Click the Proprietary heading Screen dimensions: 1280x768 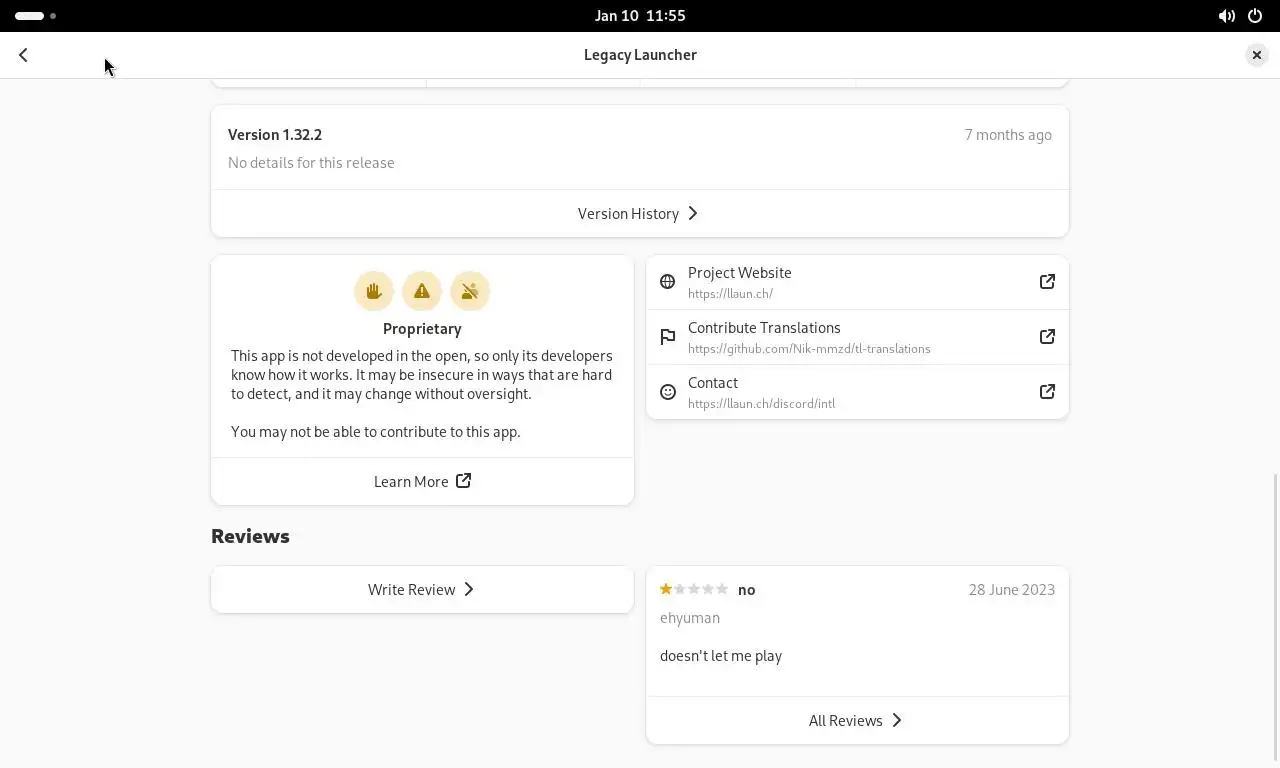(422, 328)
